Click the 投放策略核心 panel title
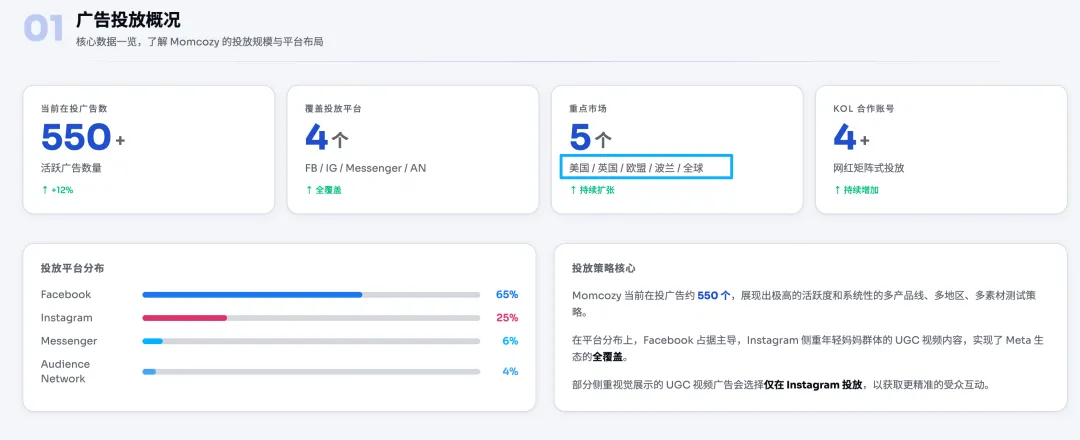This screenshot has height=440, width=1080. (604, 268)
